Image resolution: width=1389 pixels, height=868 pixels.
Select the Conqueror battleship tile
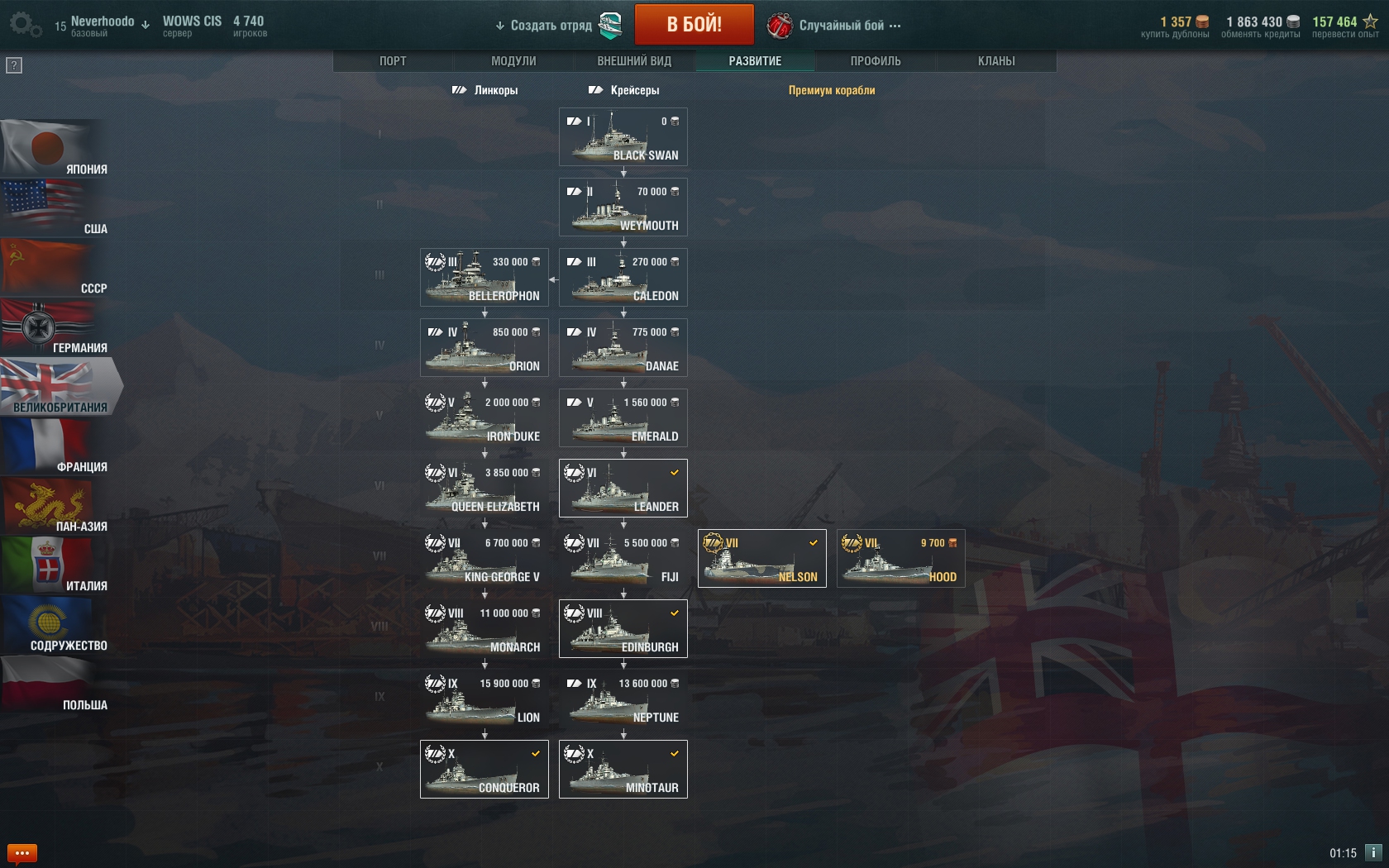point(484,769)
